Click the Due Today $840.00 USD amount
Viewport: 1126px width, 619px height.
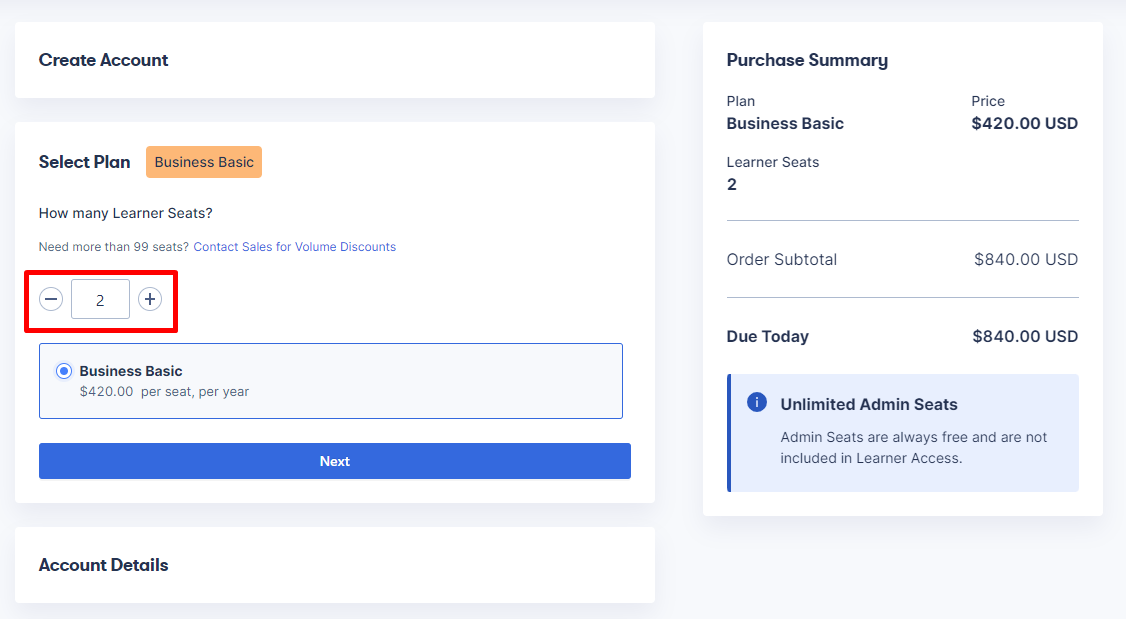point(1025,337)
